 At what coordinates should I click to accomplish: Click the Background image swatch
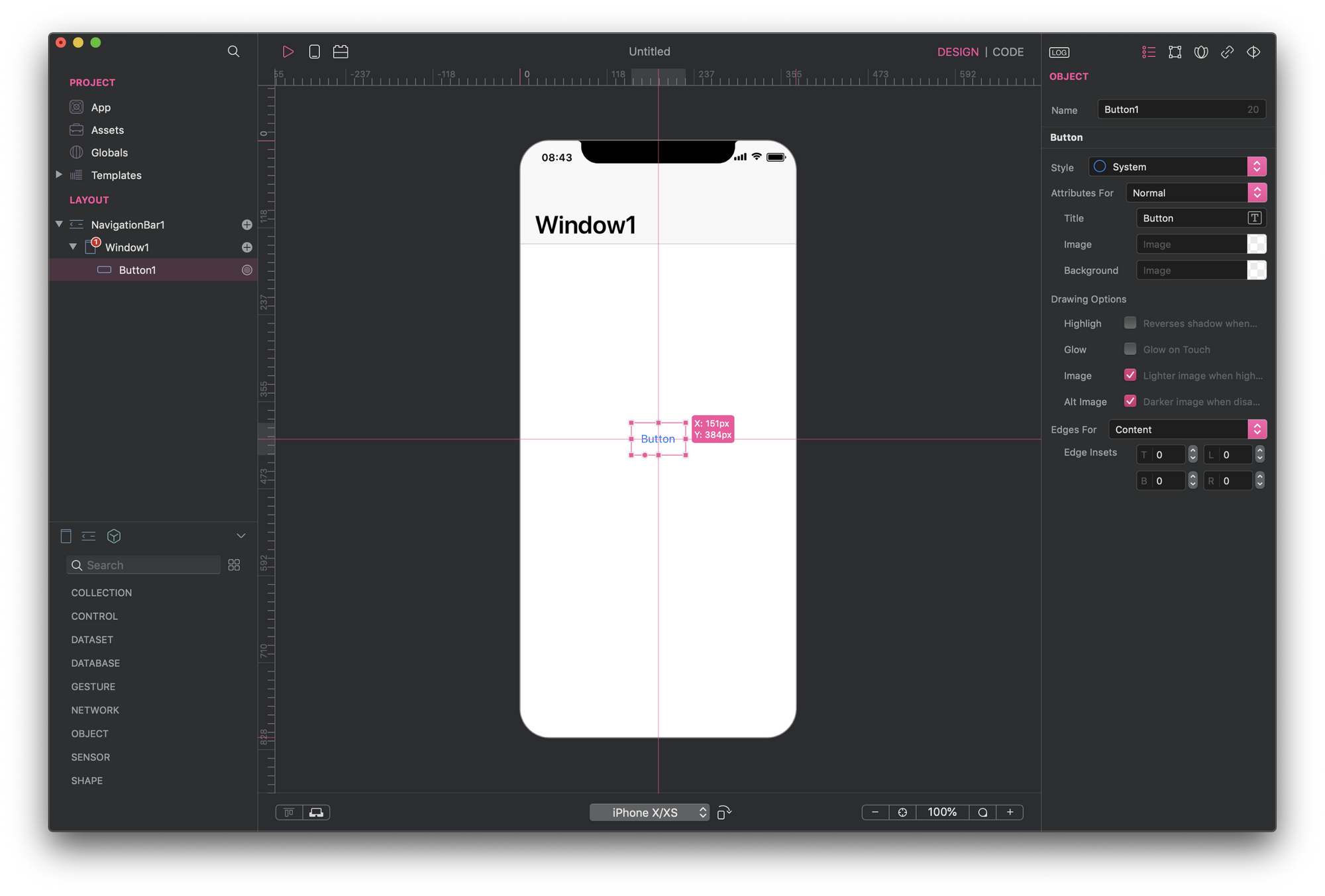pos(1256,270)
